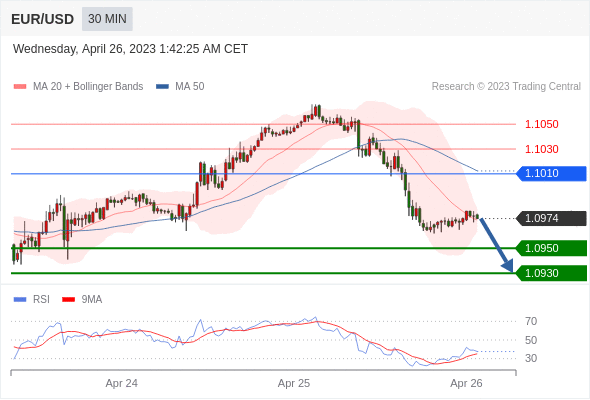Screen dimensions: 590x400
Task: Select the Research © 2023 Trading Central credit
Action: pyautogui.click(x=506, y=87)
